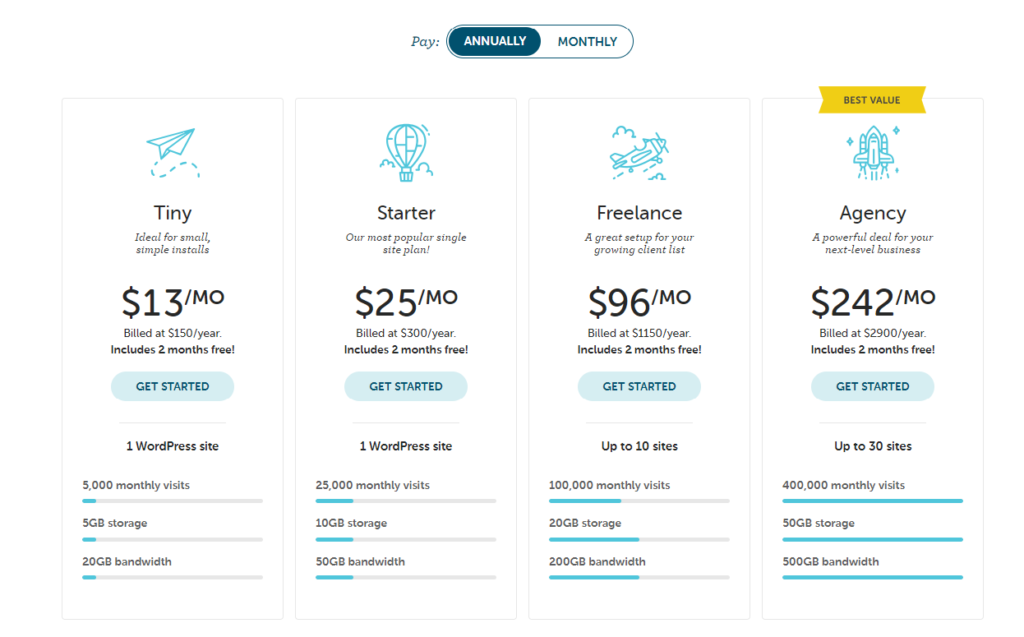This screenshot has height=637, width=1024.
Task: Get started with the Starter plan
Action: (406, 386)
